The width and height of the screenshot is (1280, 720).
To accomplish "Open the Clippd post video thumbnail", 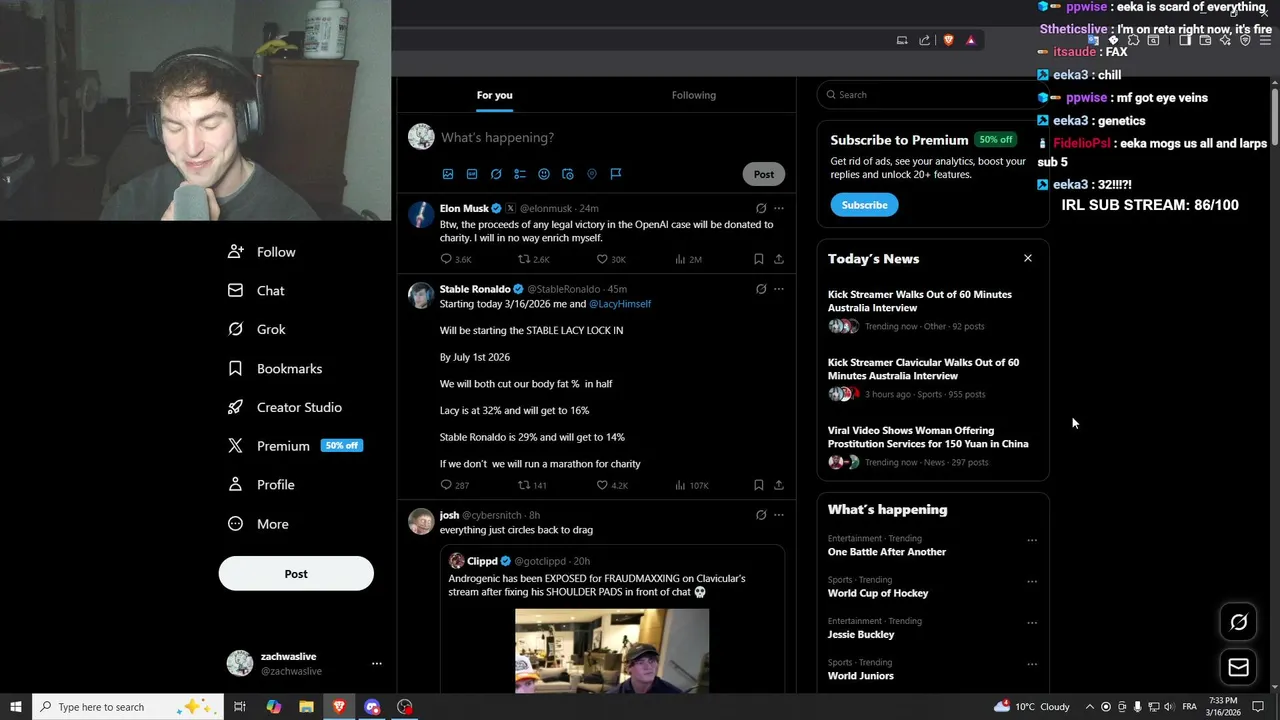I will 612,650.
